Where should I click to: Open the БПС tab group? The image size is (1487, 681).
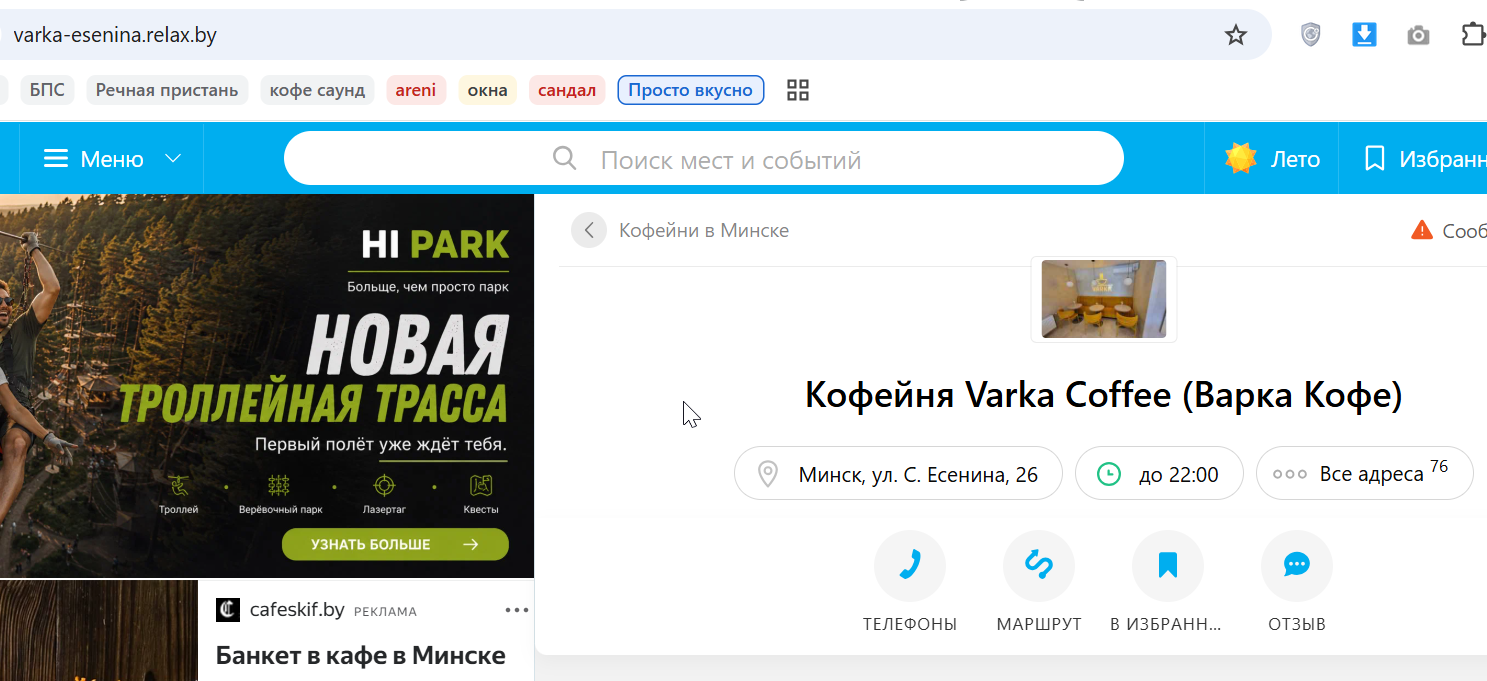47,90
